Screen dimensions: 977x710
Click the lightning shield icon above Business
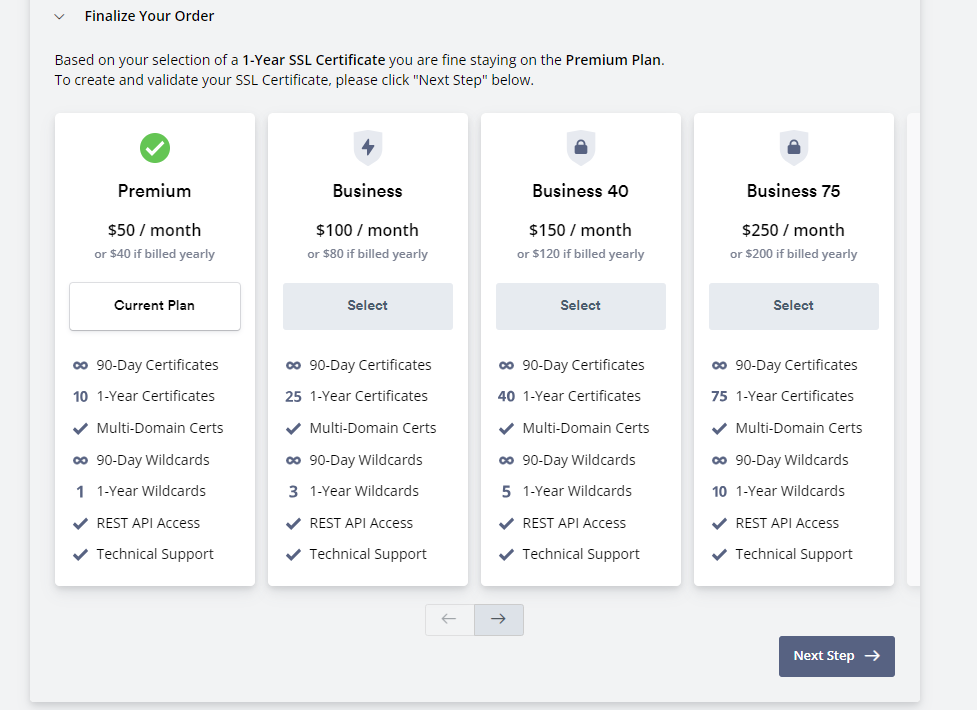[368, 148]
